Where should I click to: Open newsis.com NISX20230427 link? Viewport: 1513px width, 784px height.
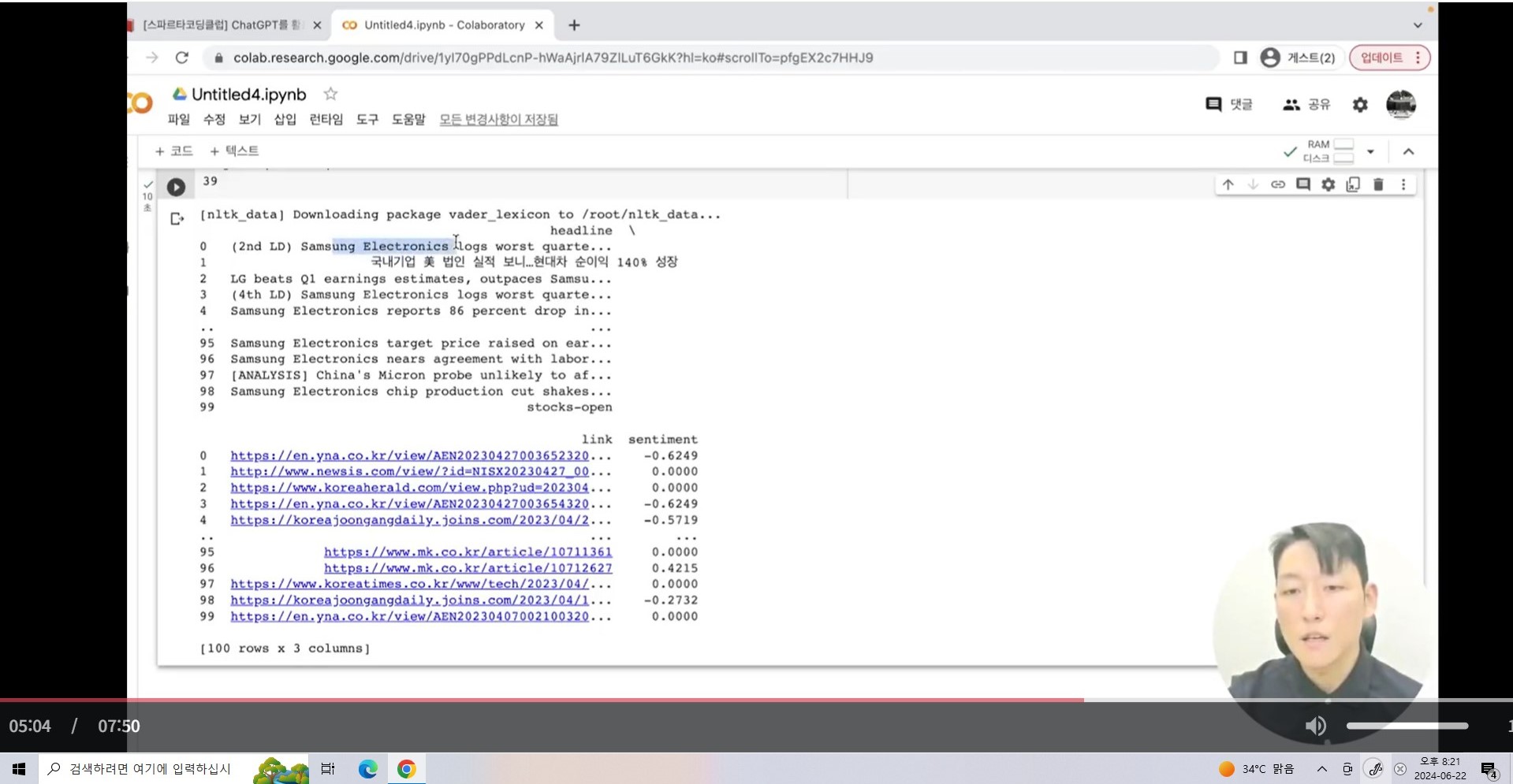click(409, 471)
